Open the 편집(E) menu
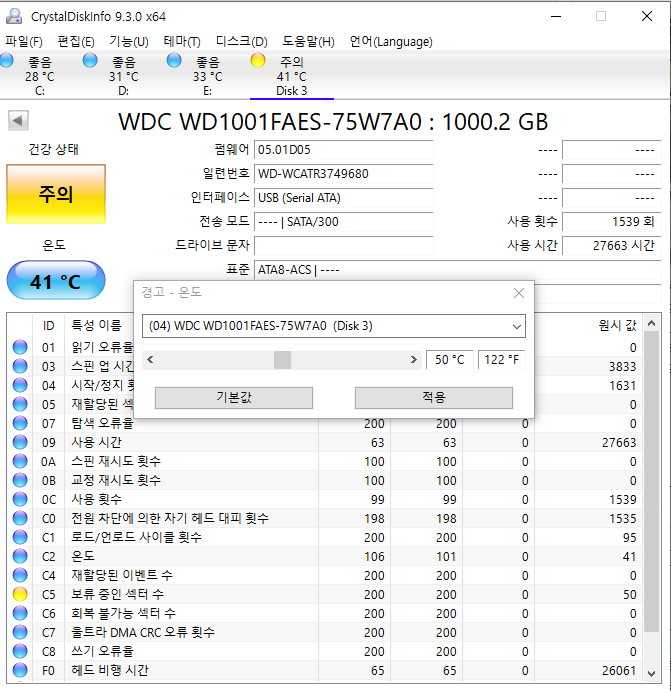The image size is (671, 691). 76,41
